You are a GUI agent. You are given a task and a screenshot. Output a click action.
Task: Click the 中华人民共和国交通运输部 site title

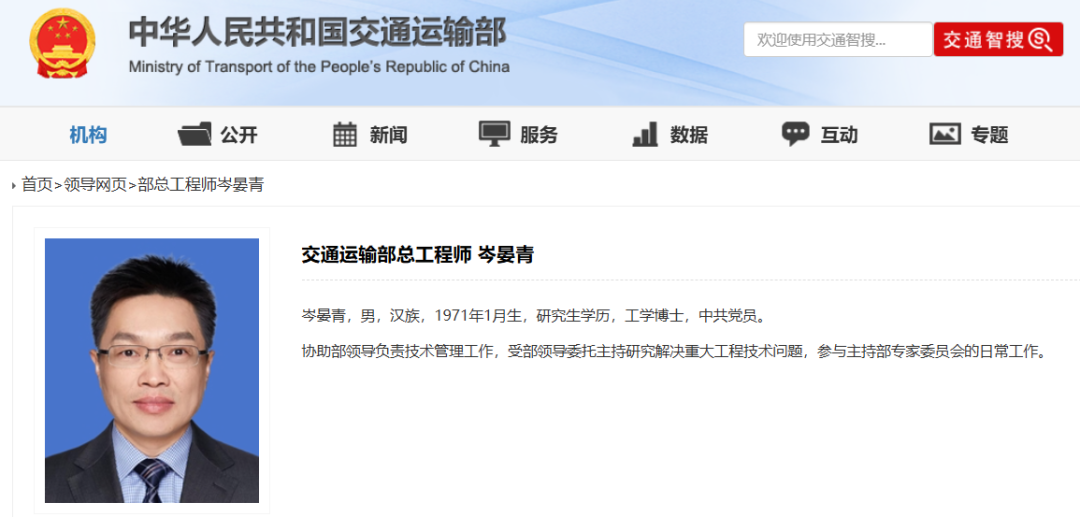click(318, 32)
